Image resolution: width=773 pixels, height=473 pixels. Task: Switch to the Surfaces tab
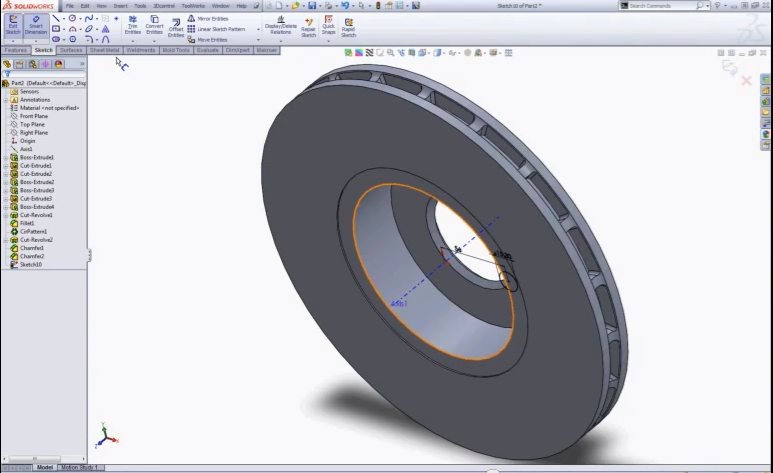[x=71, y=50]
